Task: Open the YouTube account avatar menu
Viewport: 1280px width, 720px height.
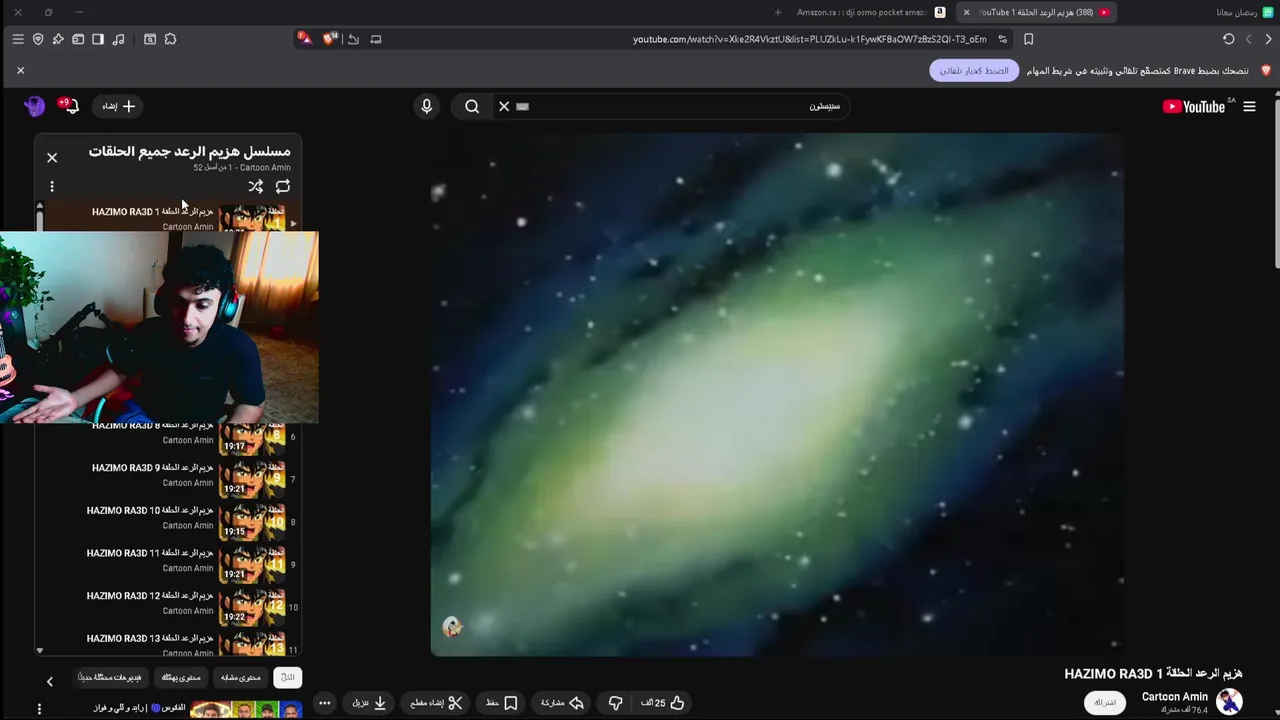Action: coord(34,106)
